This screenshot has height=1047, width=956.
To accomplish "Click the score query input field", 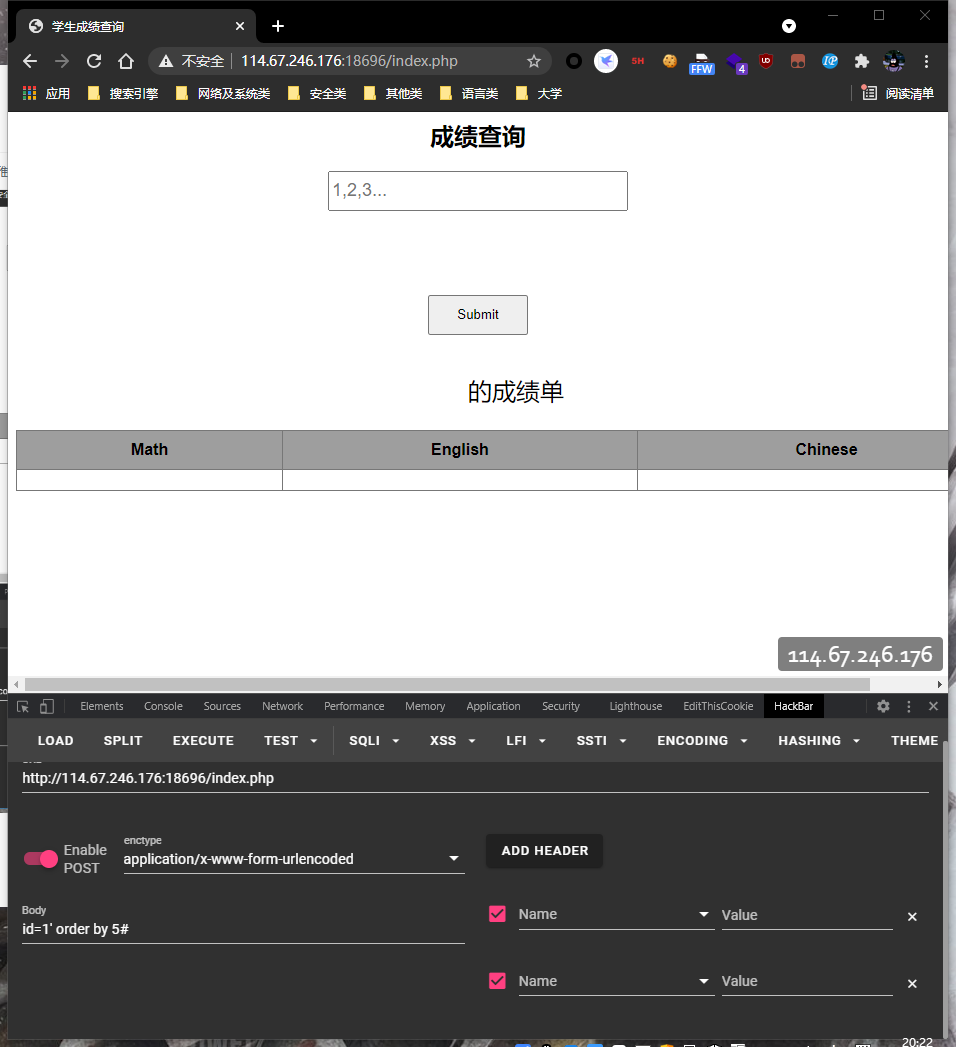I will (477, 191).
